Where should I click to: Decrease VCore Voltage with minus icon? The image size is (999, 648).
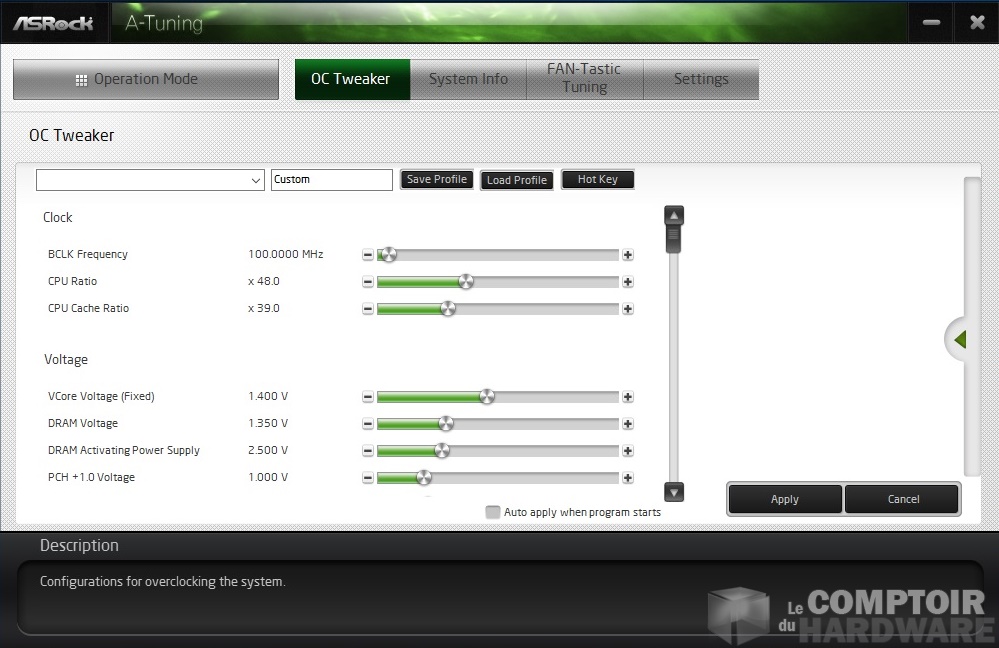click(368, 397)
